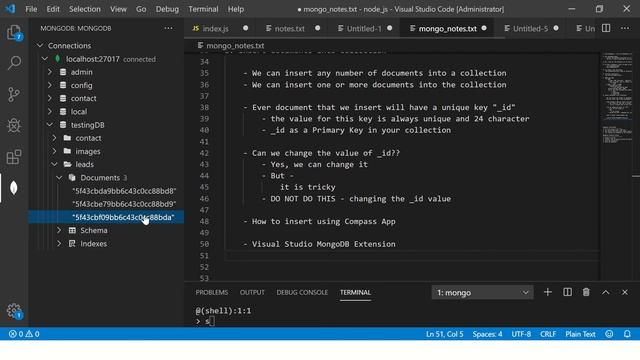This screenshot has width=640, height=360.
Task: Split the editor with the split icon
Action: point(606,28)
